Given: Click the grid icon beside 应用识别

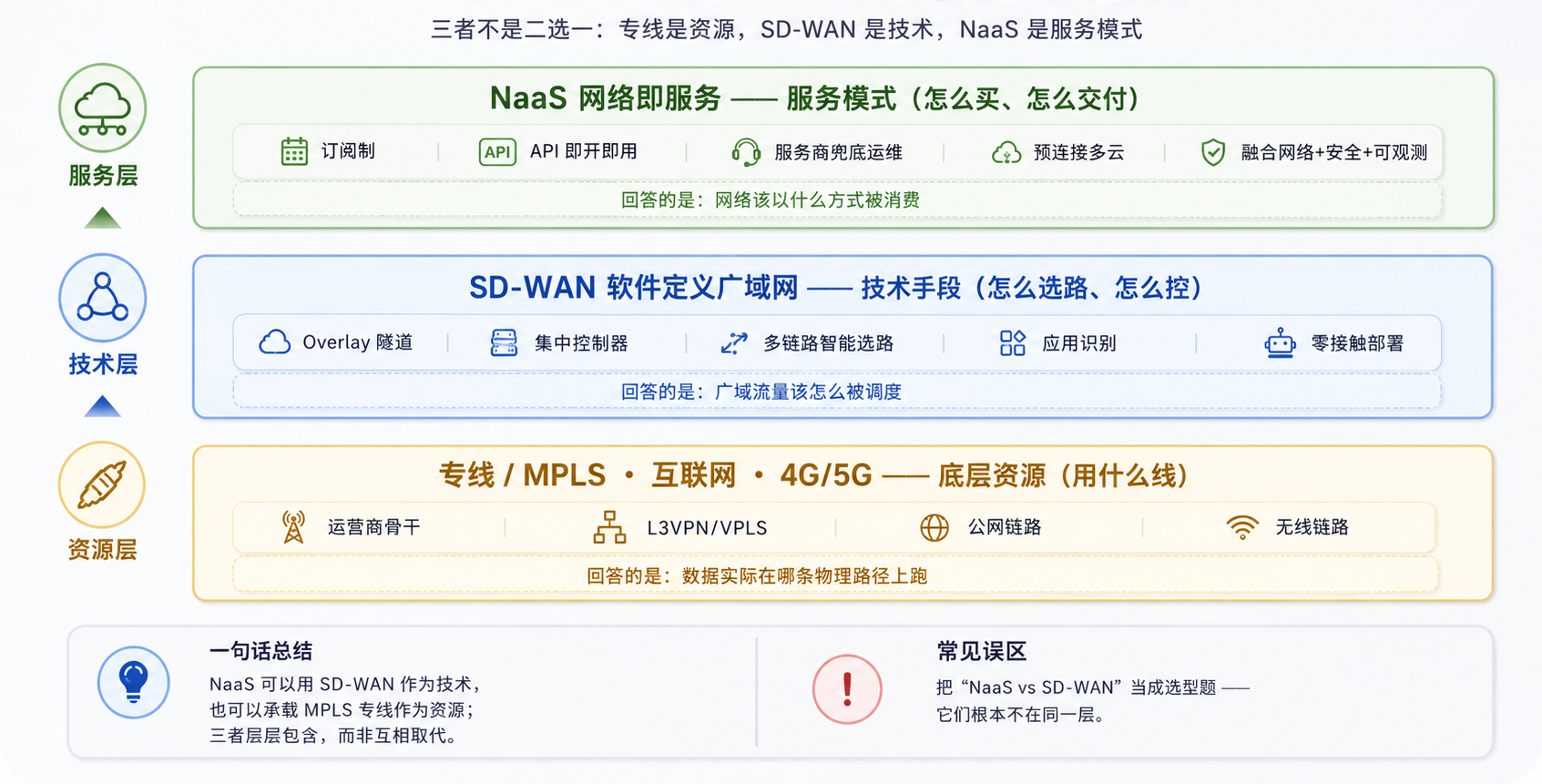Looking at the screenshot, I should click(1013, 343).
